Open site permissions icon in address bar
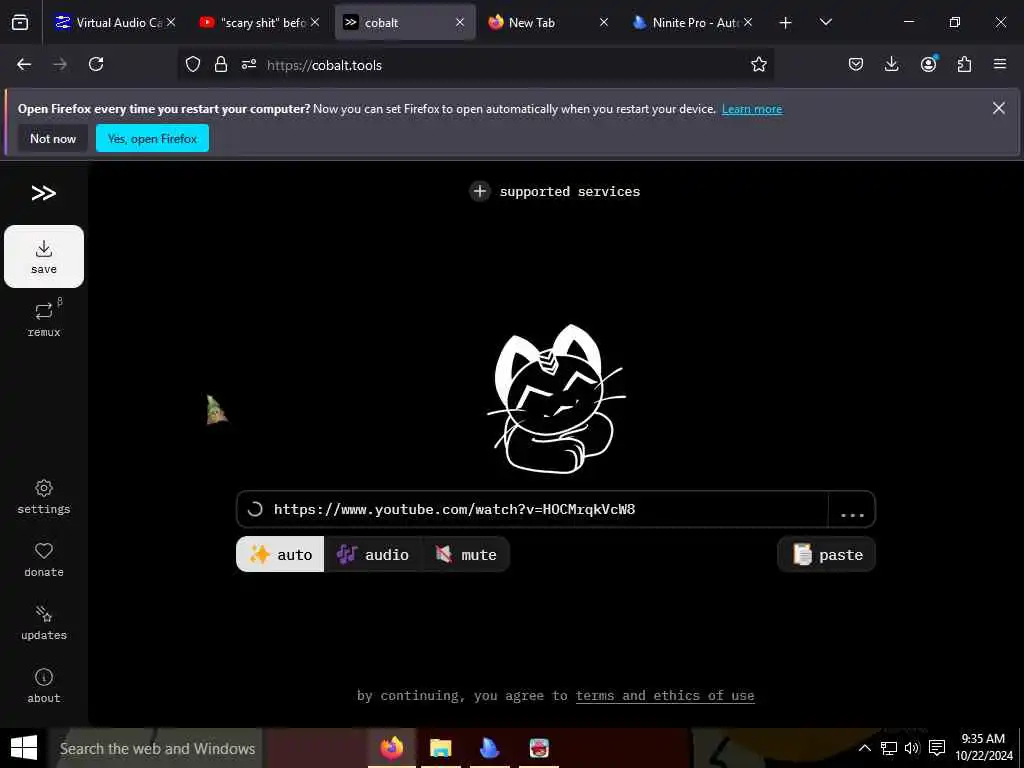Screen dimensions: 1024x768 (249, 64)
